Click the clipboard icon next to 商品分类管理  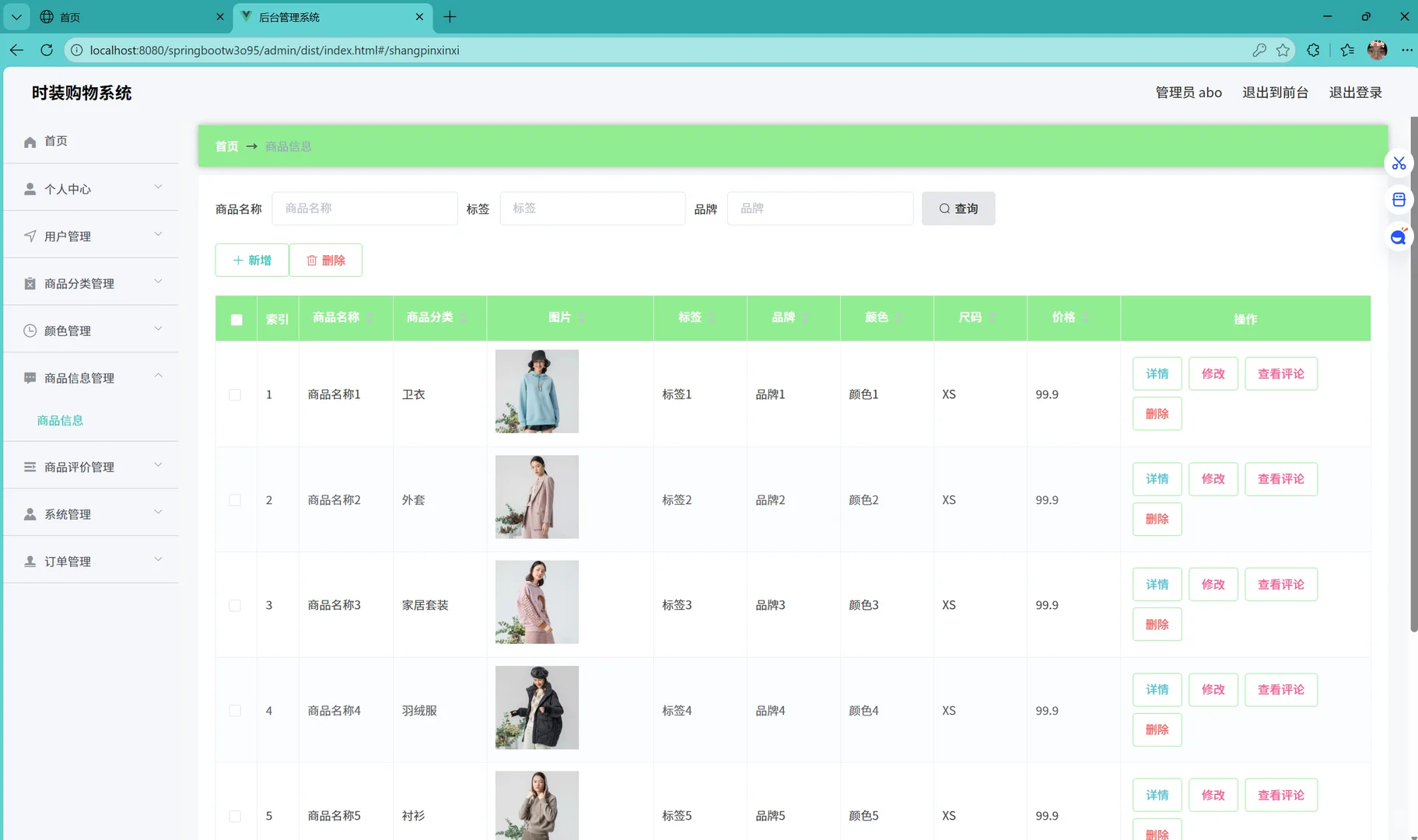[x=30, y=283]
